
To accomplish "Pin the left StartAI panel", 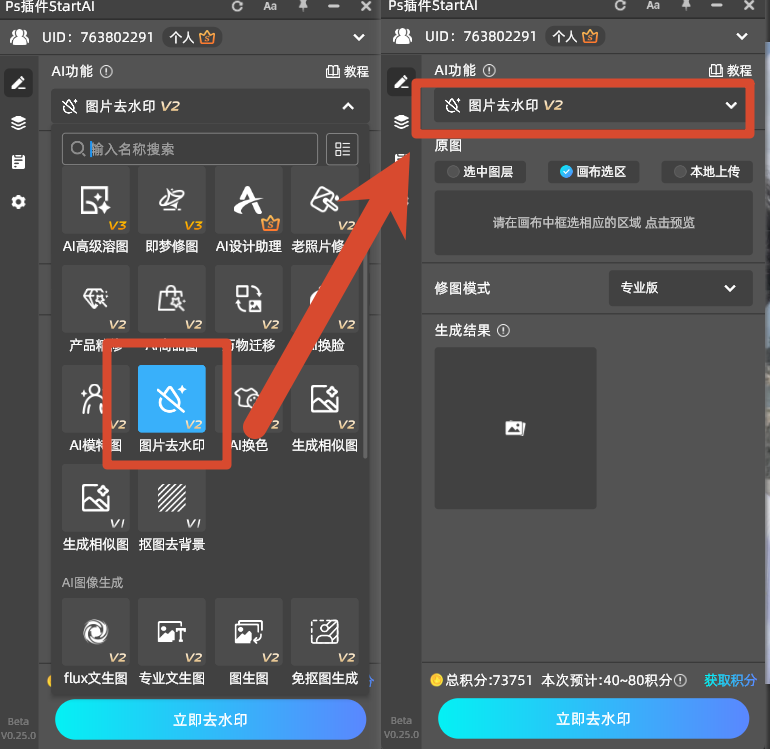I will click(x=303, y=6).
